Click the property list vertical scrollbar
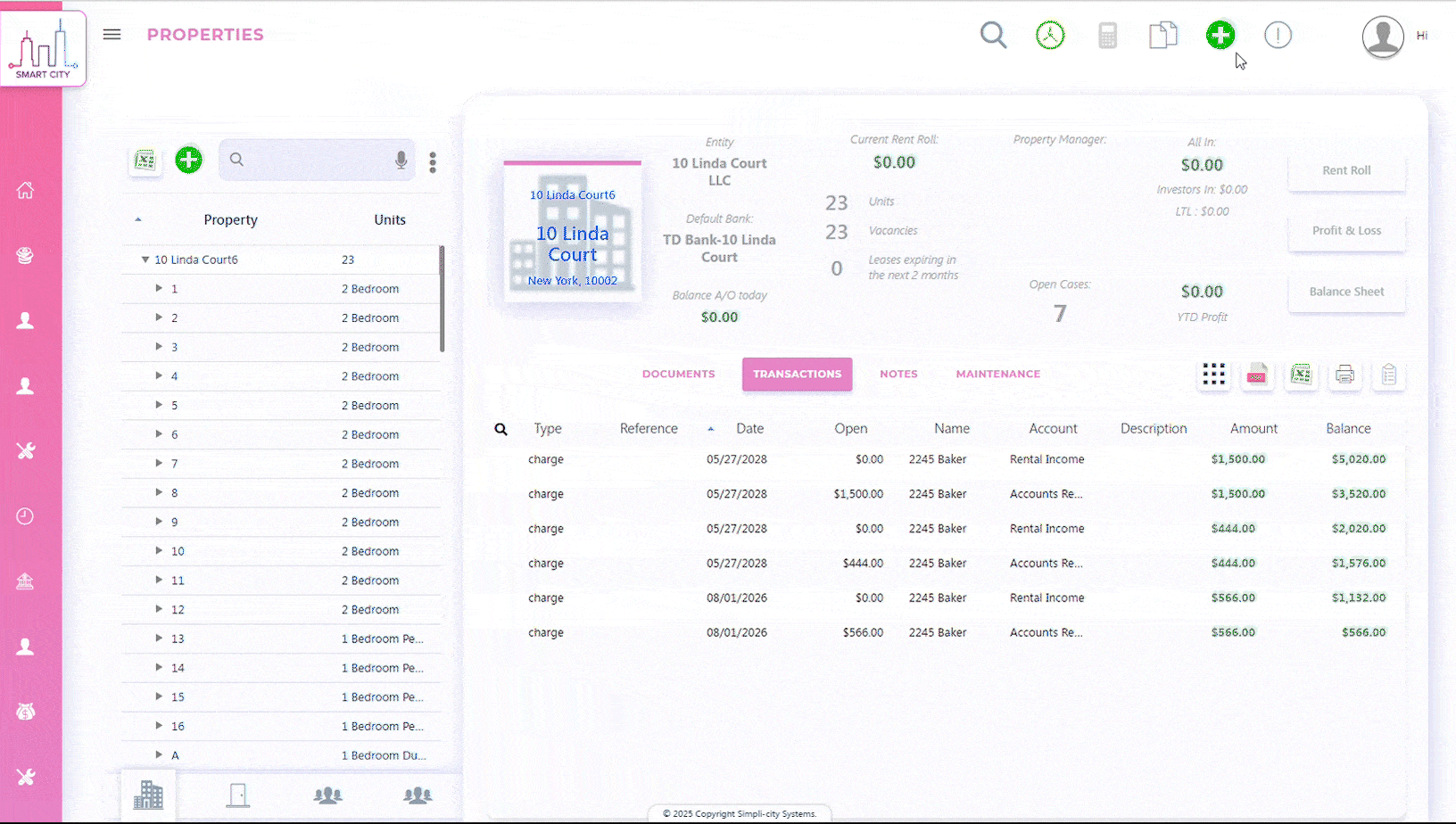 443,299
